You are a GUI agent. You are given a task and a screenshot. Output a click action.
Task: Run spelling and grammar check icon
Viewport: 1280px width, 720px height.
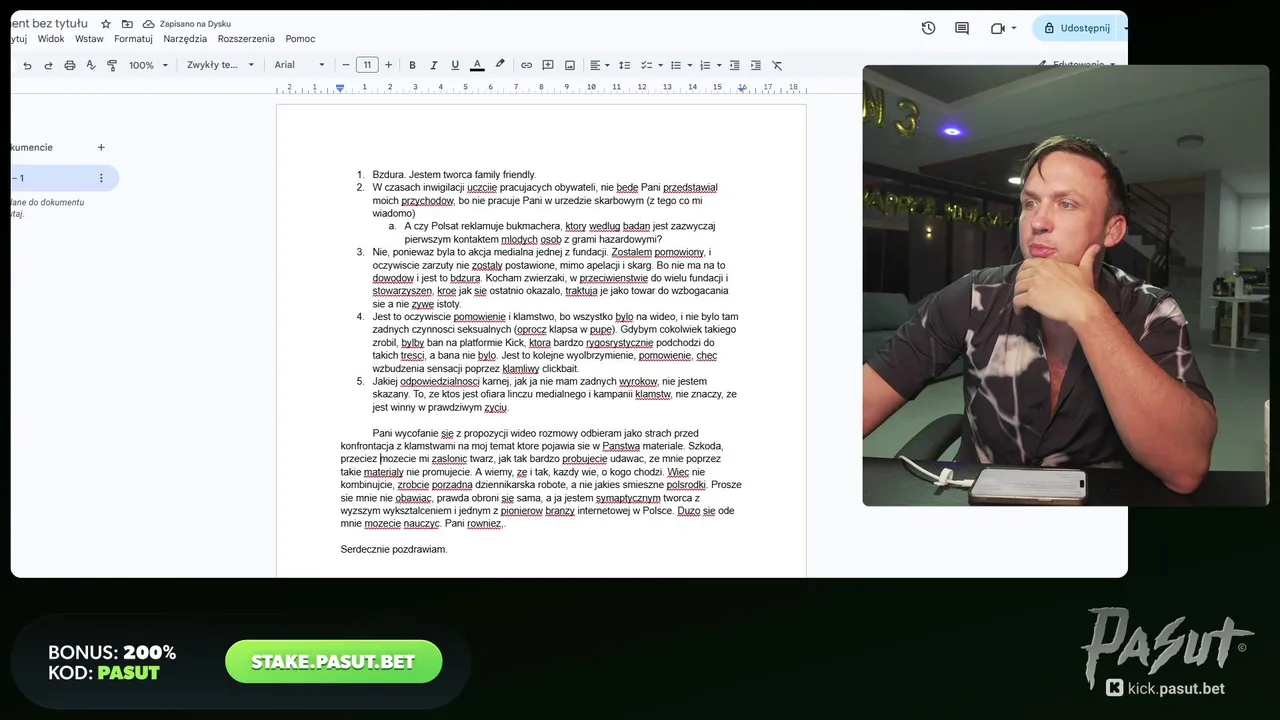coord(91,65)
